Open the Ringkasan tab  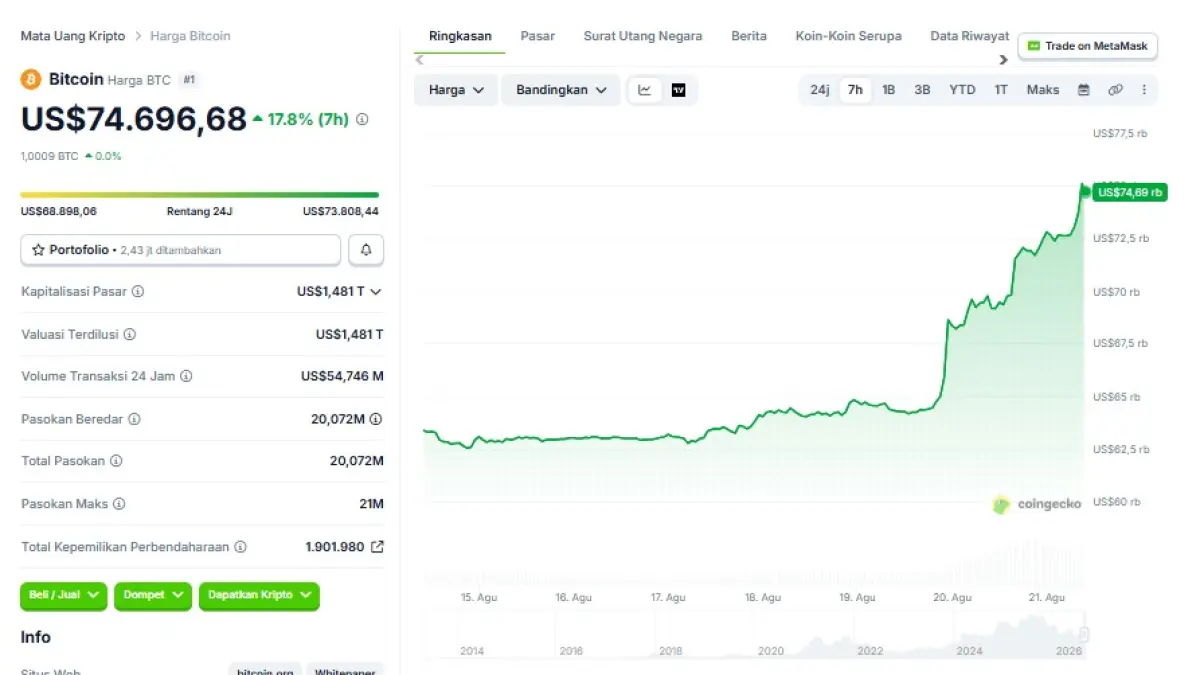tap(460, 36)
